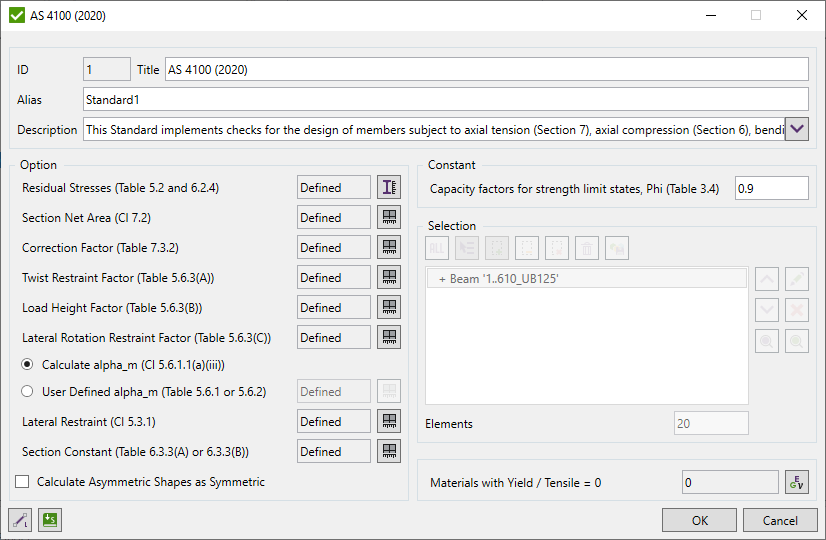Click the wand tool icon at bottom-left

click(19, 520)
